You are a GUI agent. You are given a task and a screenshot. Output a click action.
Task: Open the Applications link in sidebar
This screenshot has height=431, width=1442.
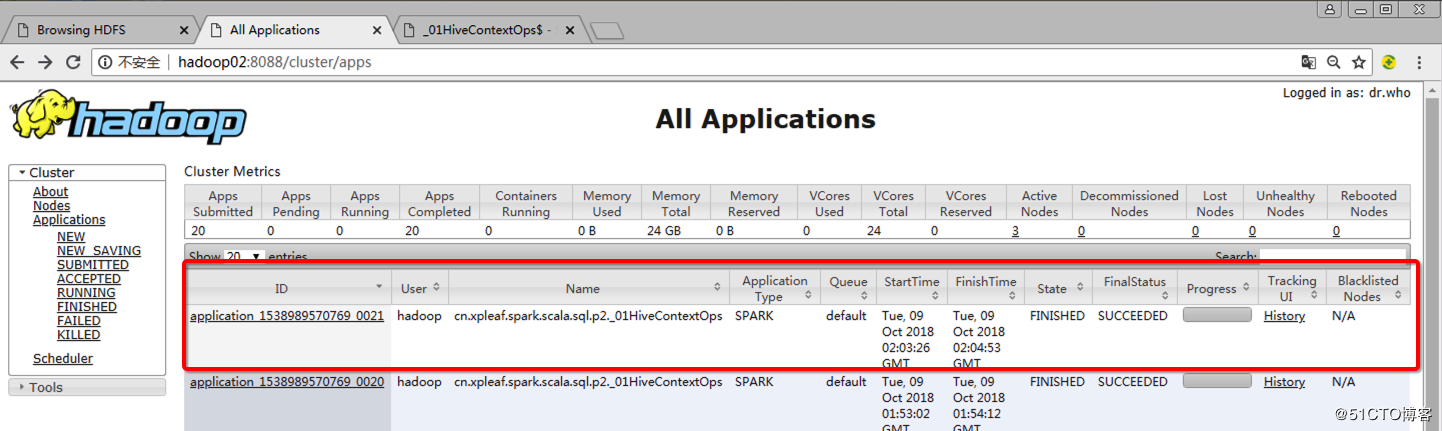[x=69, y=220]
